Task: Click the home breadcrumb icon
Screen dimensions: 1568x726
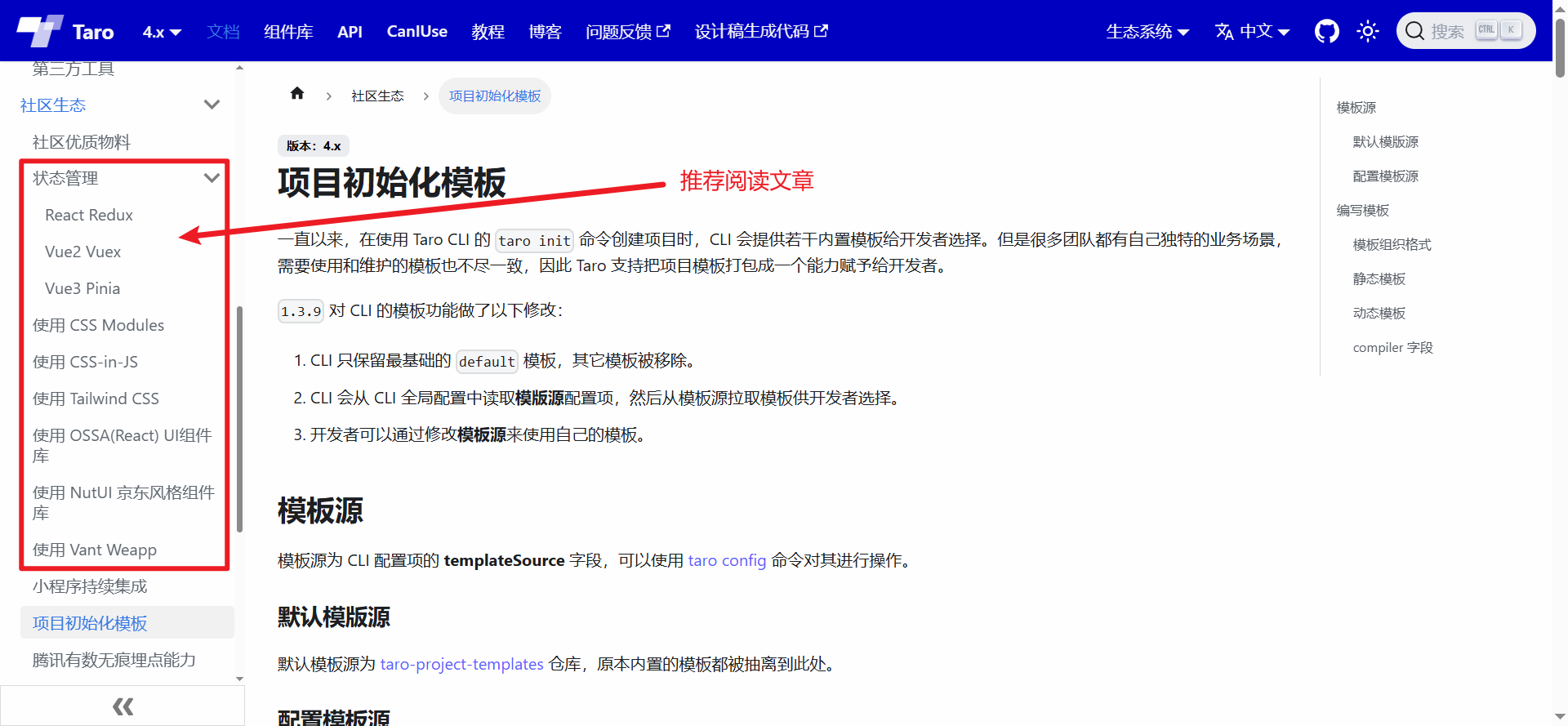Action: point(297,94)
